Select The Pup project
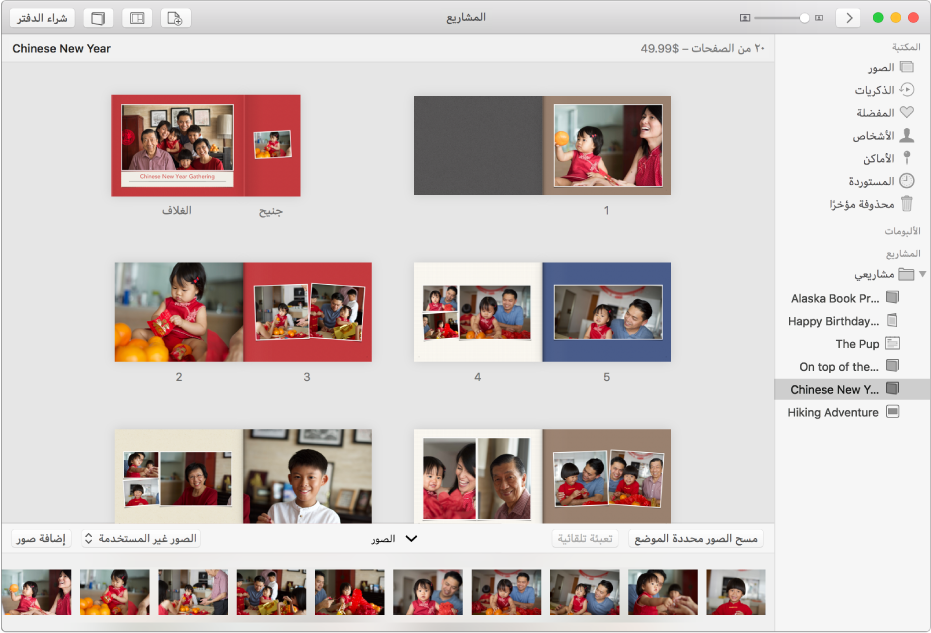This screenshot has height=633, width=931. 867,343
